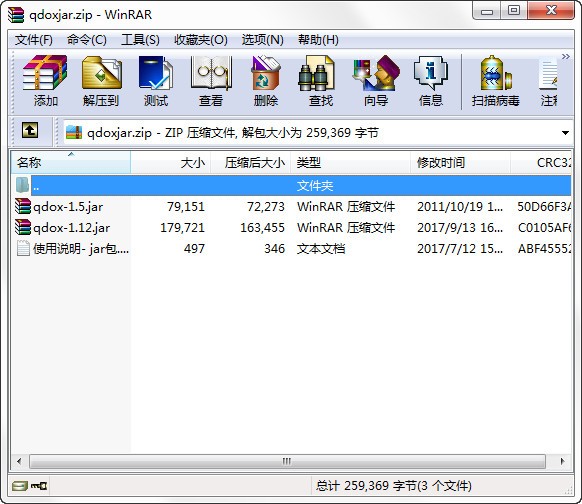This screenshot has width=582, height=504.
Task: Sort by 修改时间 column header
Action: click(460, 162)
